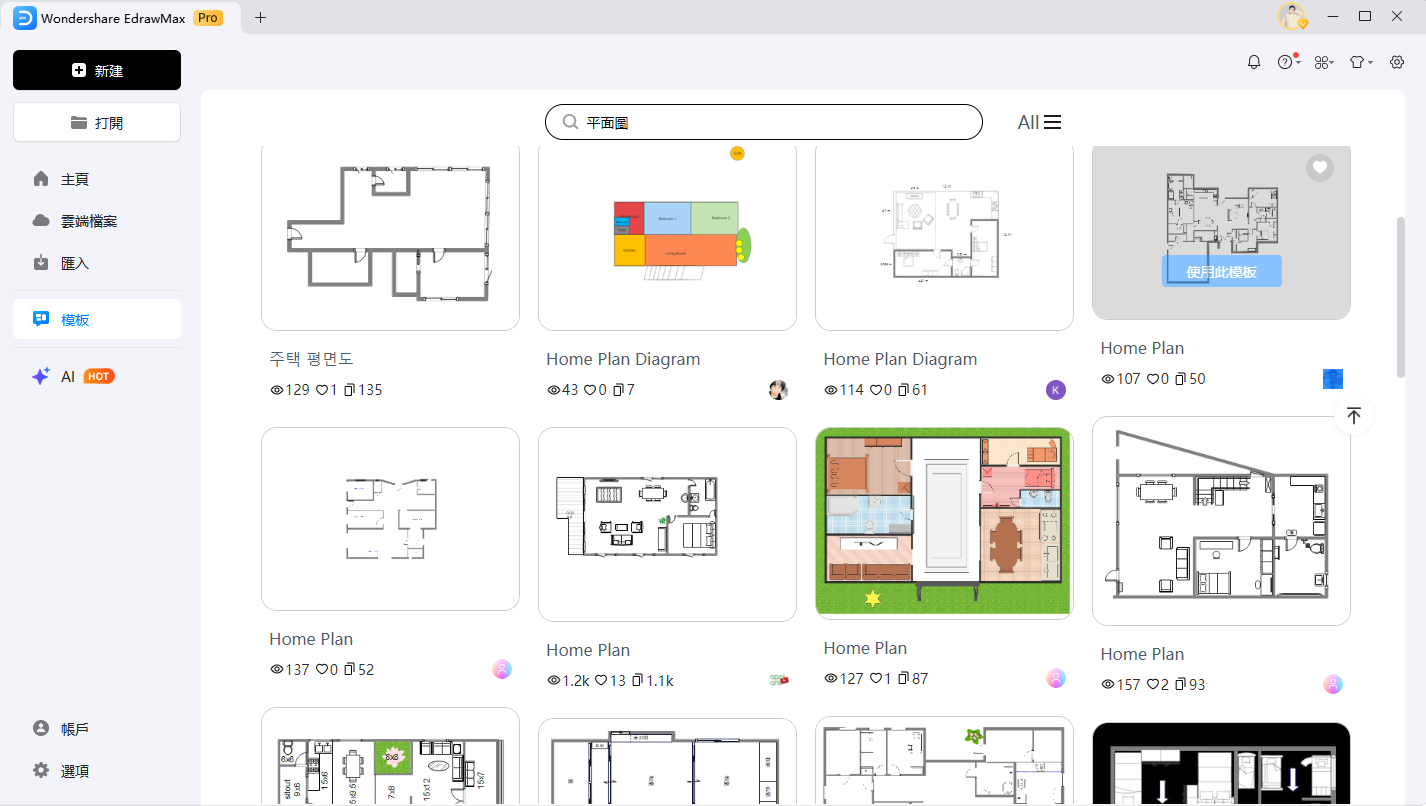Open 雲端檔案 in the sidebar
Viewport: 1426px width, 806px height.
click(89, 221)
